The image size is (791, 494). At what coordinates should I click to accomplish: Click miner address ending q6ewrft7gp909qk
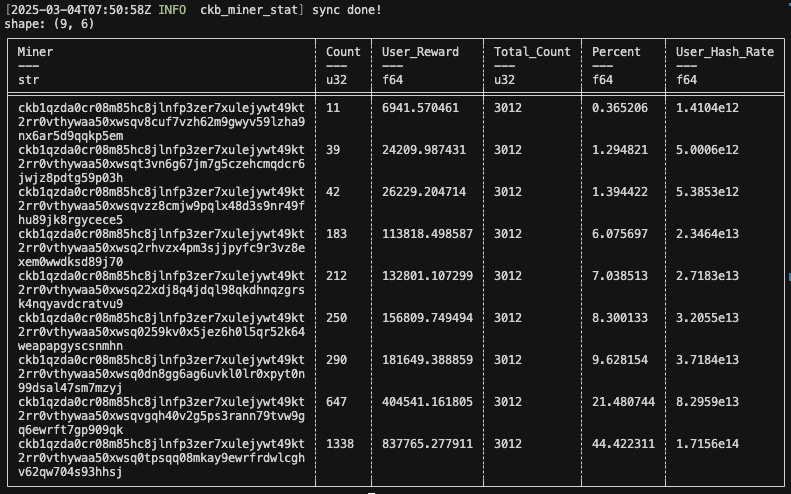(161, 415)
